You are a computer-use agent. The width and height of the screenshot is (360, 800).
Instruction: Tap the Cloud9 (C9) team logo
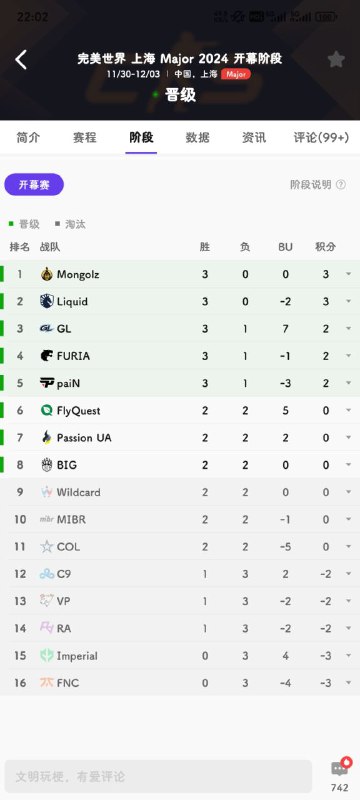47,574
